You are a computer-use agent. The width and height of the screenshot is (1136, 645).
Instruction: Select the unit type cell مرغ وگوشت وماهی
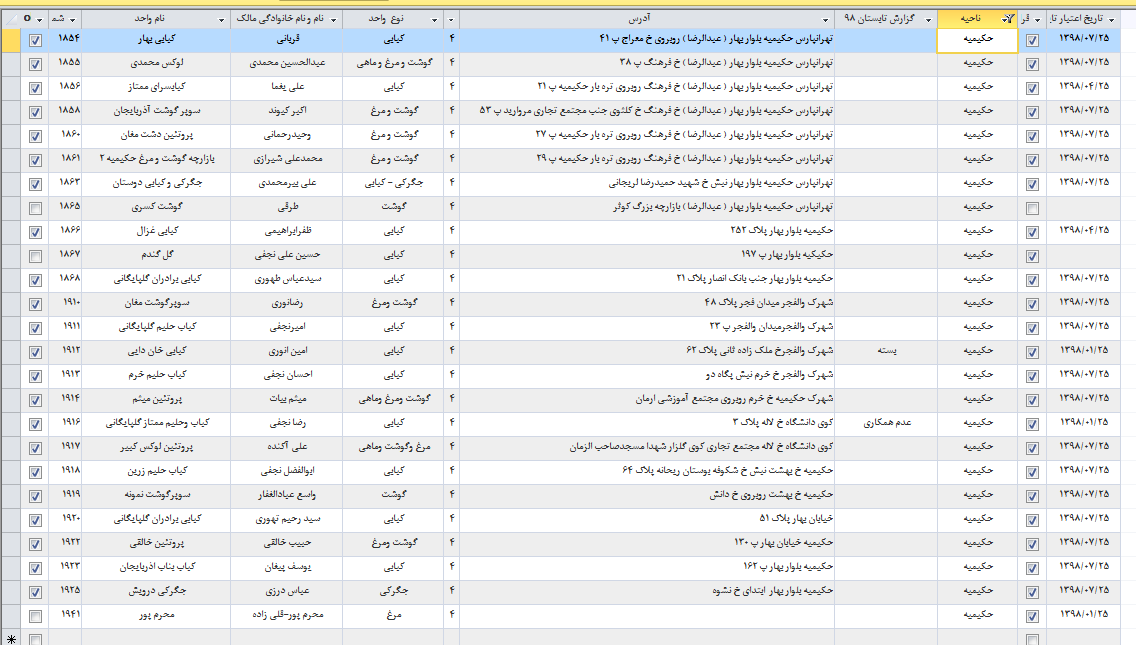tap(393, 447)
